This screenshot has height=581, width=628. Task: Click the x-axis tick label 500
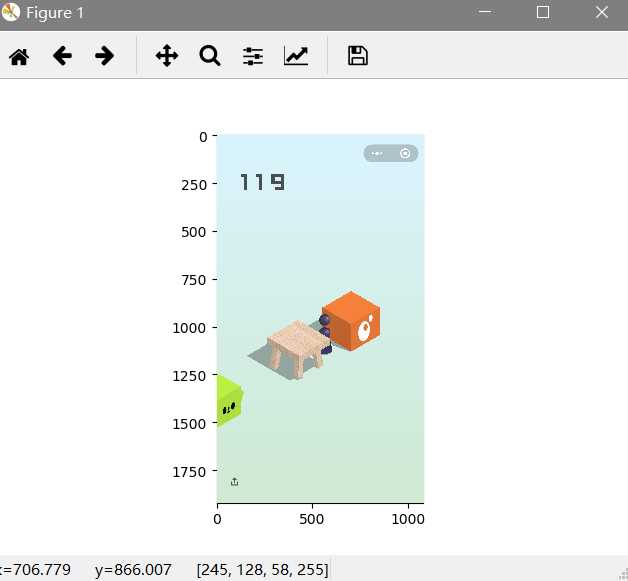coord(312,519)
